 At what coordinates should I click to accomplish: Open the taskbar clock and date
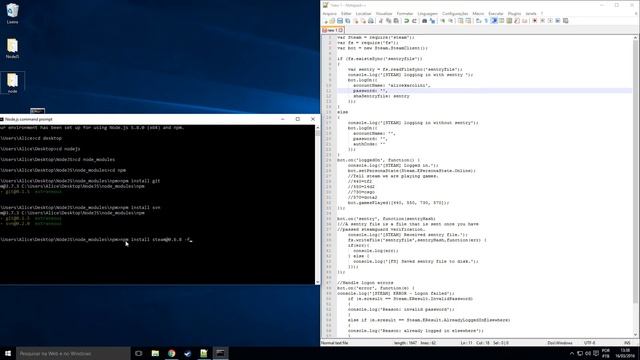point(625,353)
